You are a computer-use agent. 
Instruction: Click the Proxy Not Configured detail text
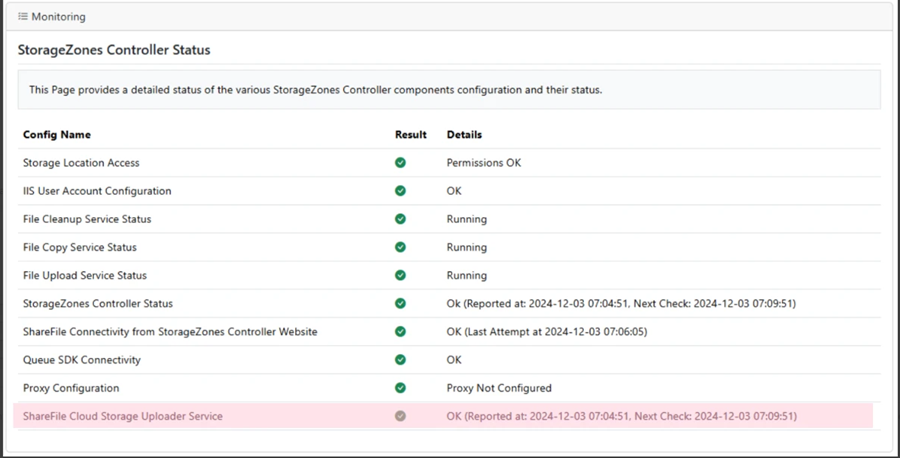tap(499, 387)
